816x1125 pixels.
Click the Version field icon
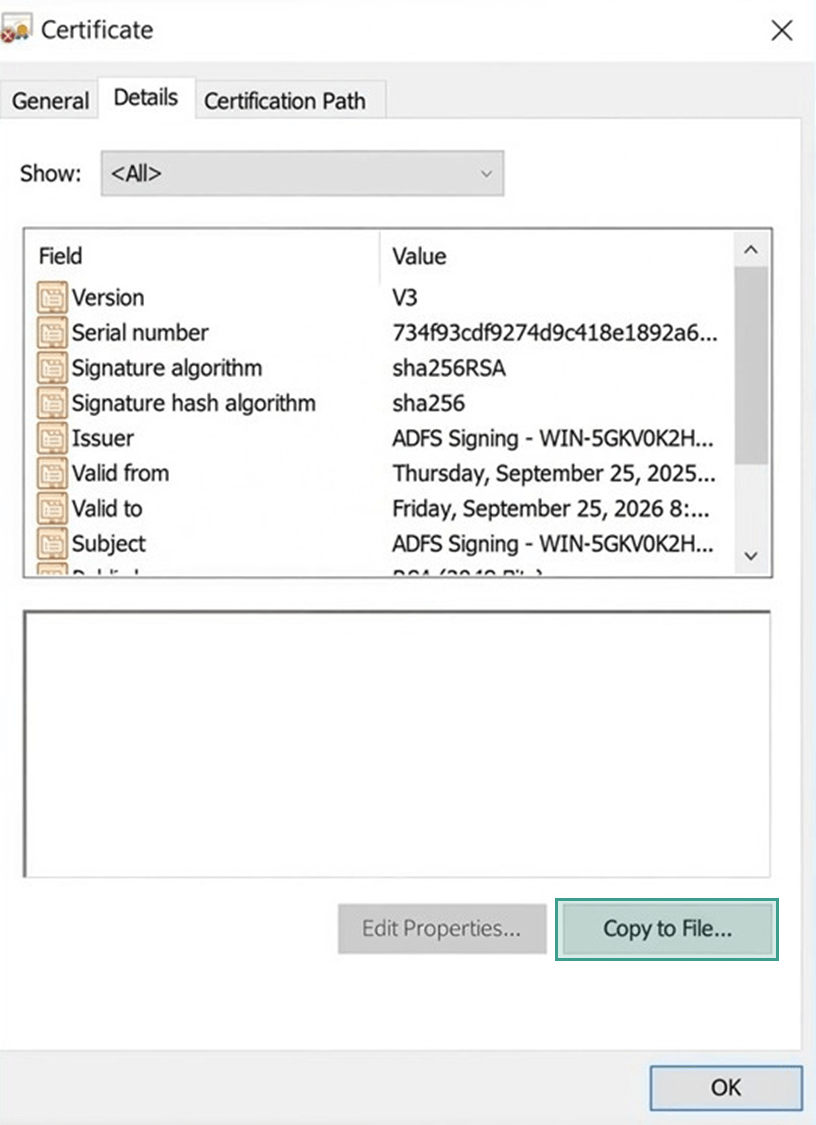coord(51,298)
